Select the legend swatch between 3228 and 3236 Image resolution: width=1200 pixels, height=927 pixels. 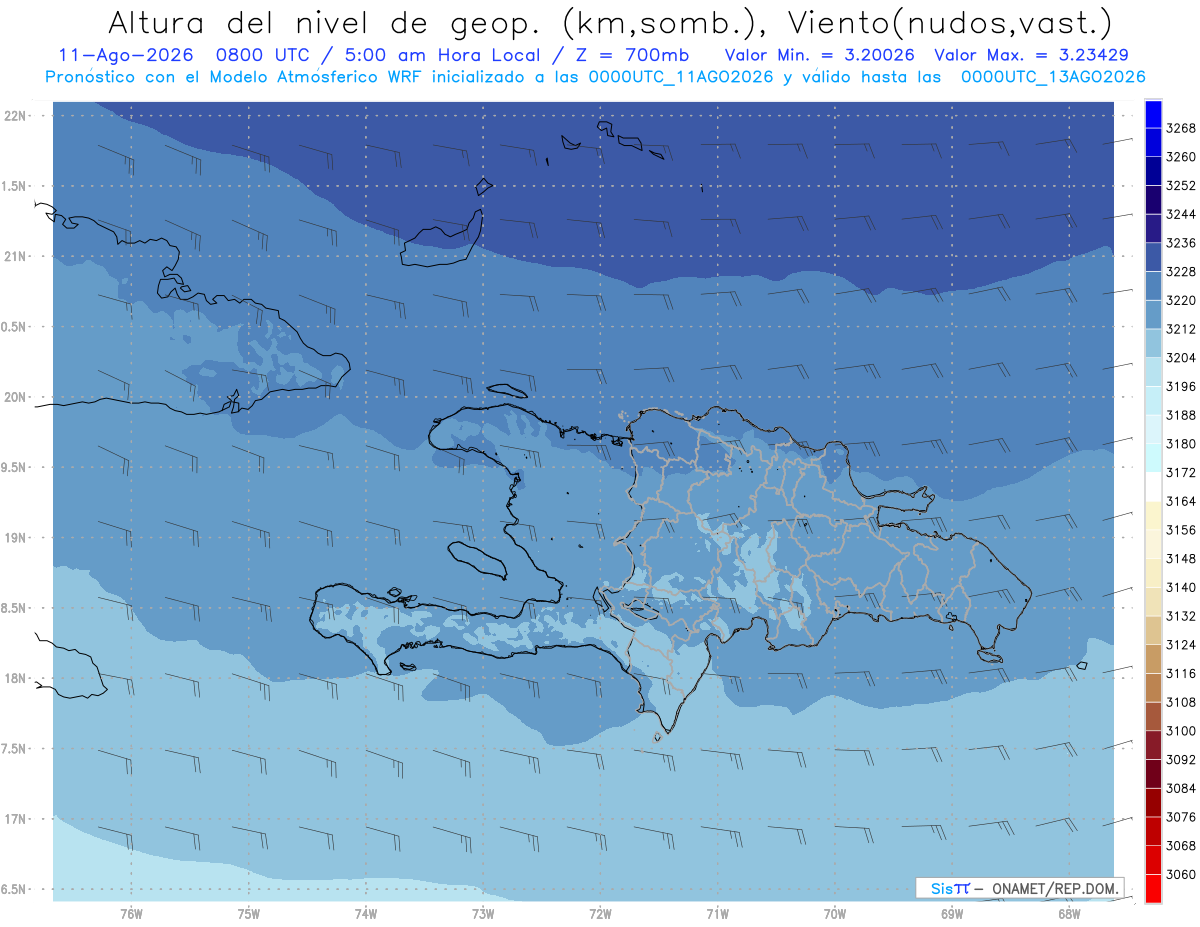(1152, 257)
